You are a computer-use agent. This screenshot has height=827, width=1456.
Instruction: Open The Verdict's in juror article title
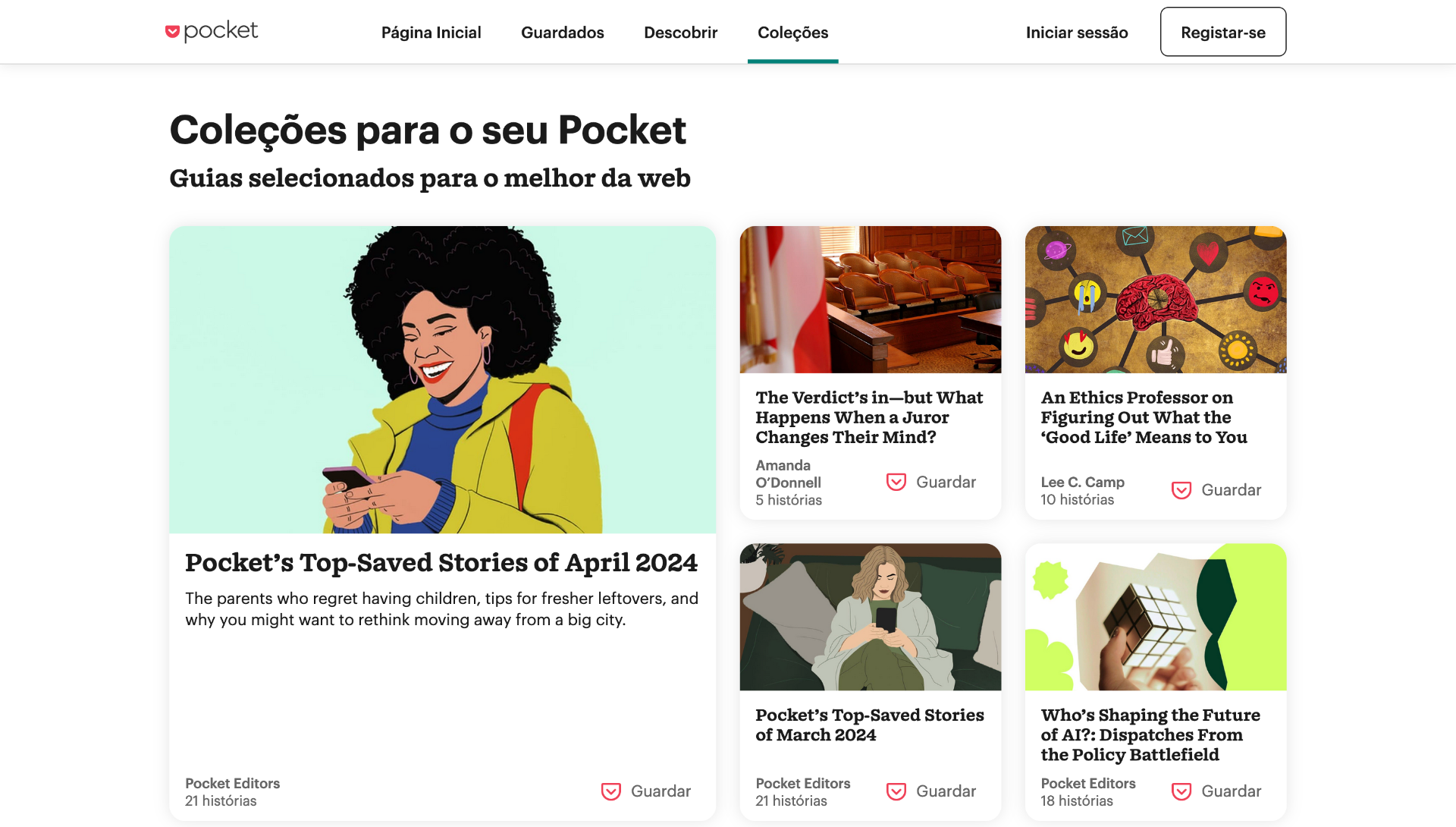click(869, 417)
